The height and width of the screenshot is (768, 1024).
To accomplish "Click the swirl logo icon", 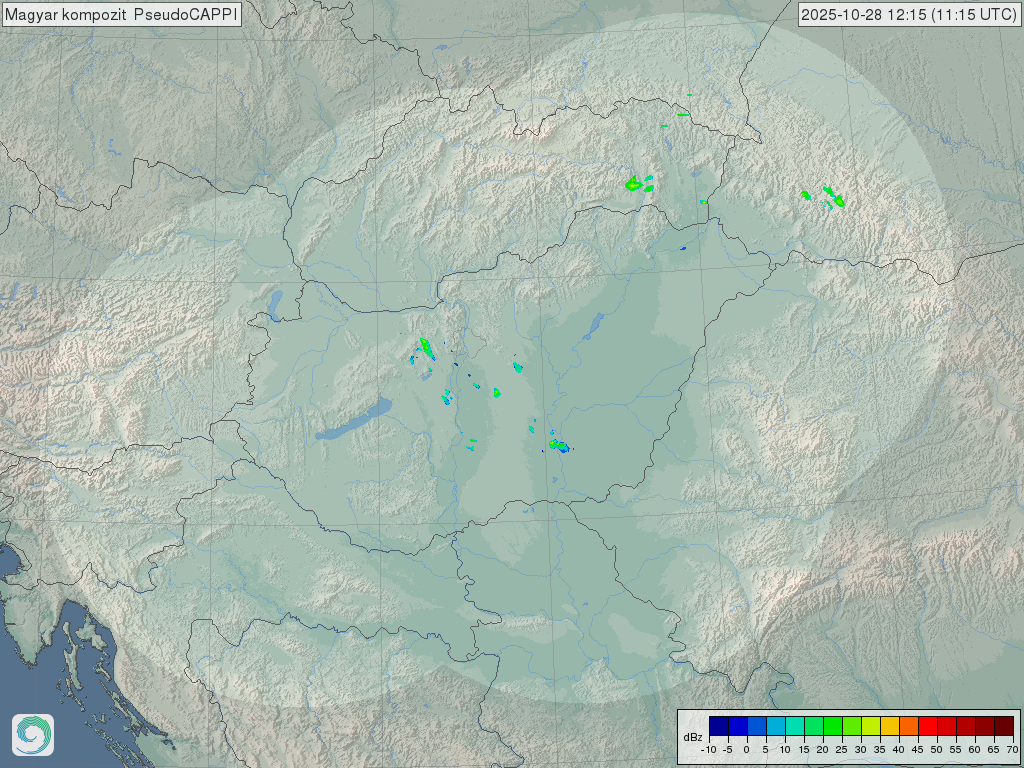I will [32, 735].
